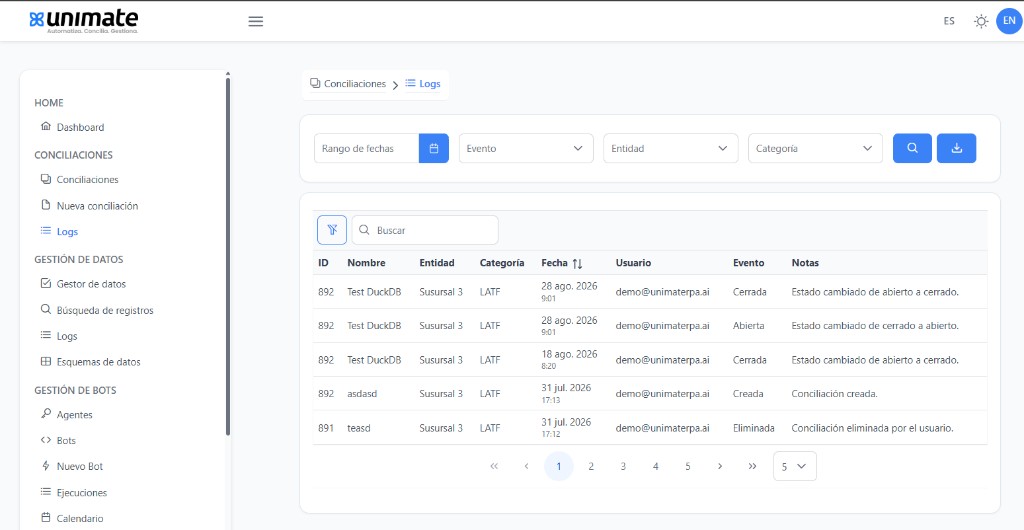The width and height of the screenshot is (1024, 530).
Task: Click the Dashboard house icon
Action: click(x=46, y=126)
